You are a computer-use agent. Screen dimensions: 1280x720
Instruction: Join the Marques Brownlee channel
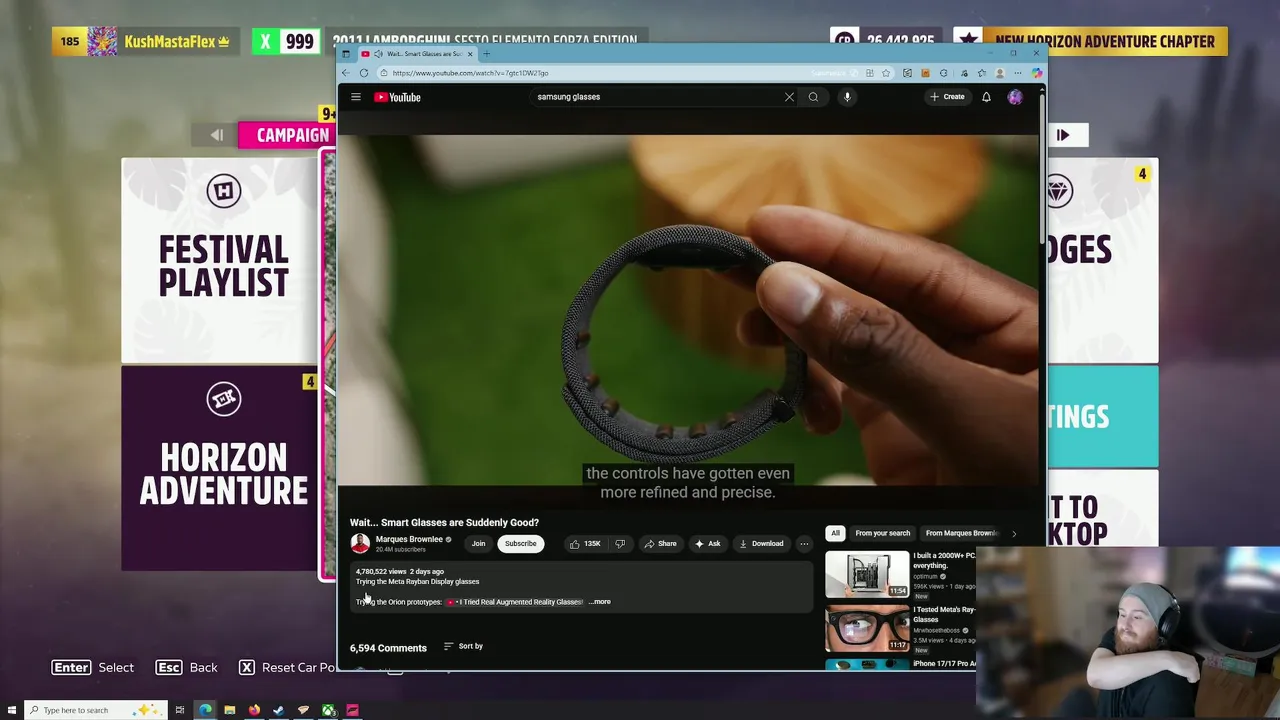pyautogui.click(x=478, y=544)
